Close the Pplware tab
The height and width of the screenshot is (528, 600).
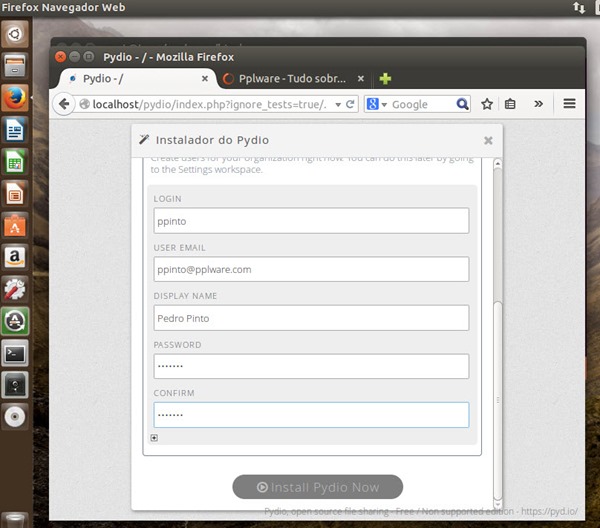click(x=360, y=78)
